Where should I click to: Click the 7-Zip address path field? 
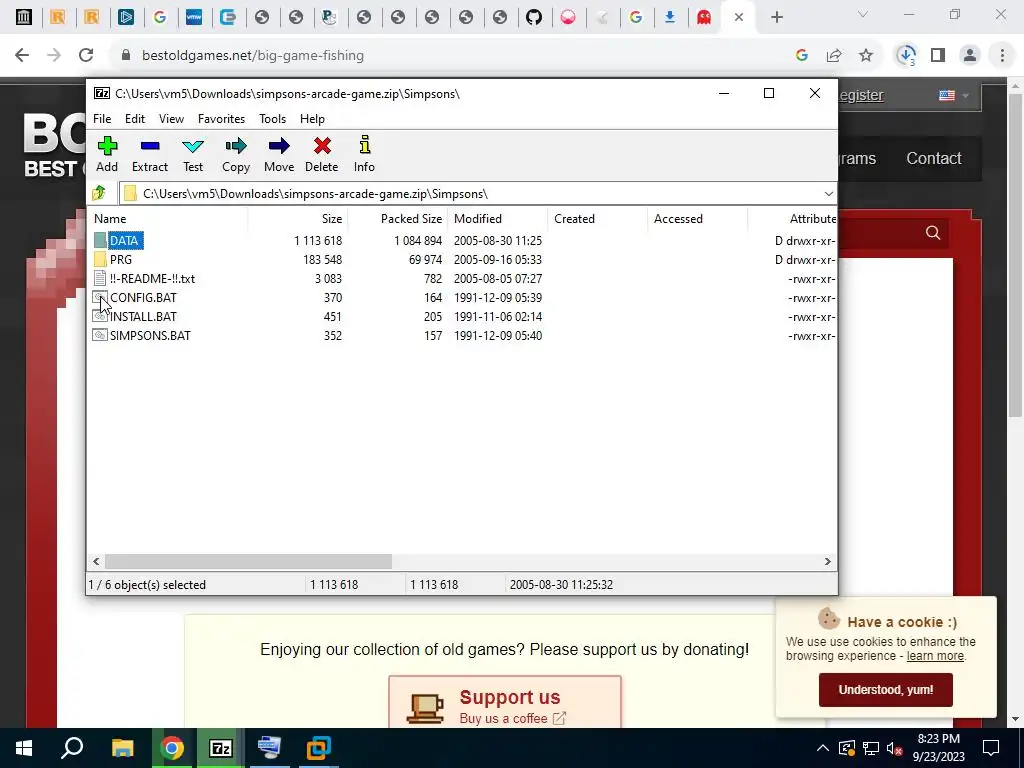[477, 194]
